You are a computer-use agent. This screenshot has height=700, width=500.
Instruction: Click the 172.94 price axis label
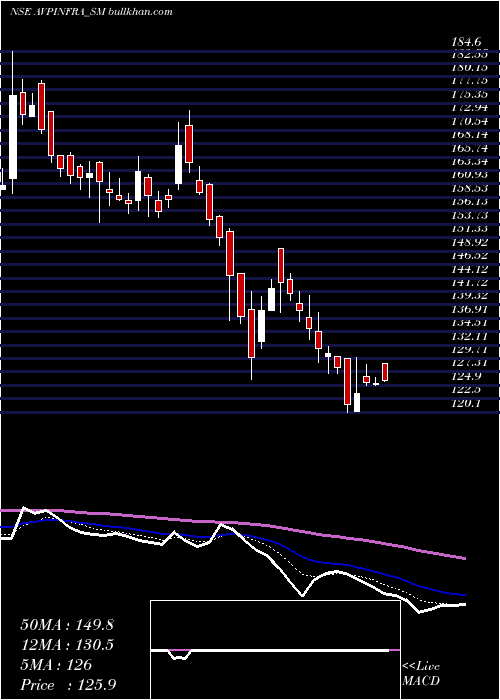coord(469,108)
